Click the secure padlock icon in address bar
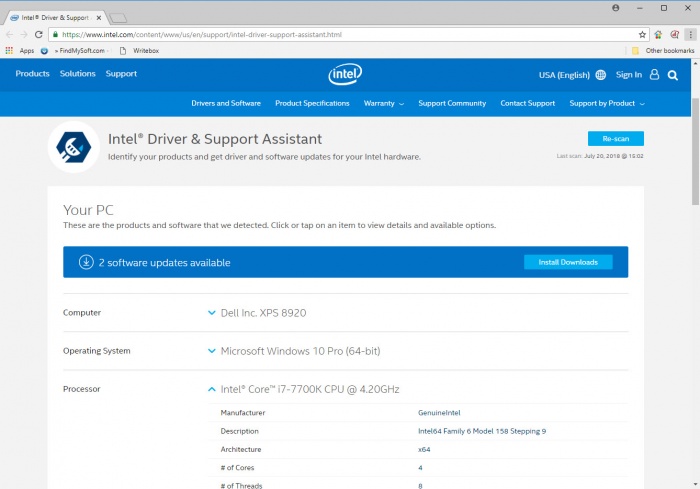Viewport: 700px width, 489px height. point(55,34)
